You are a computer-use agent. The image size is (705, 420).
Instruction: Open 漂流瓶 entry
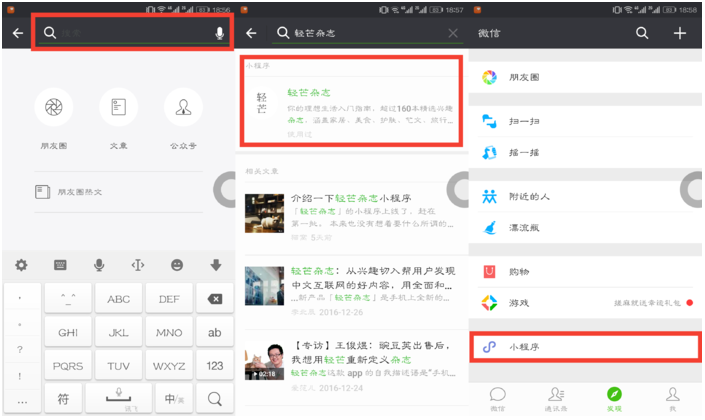[x=585, y=228]
